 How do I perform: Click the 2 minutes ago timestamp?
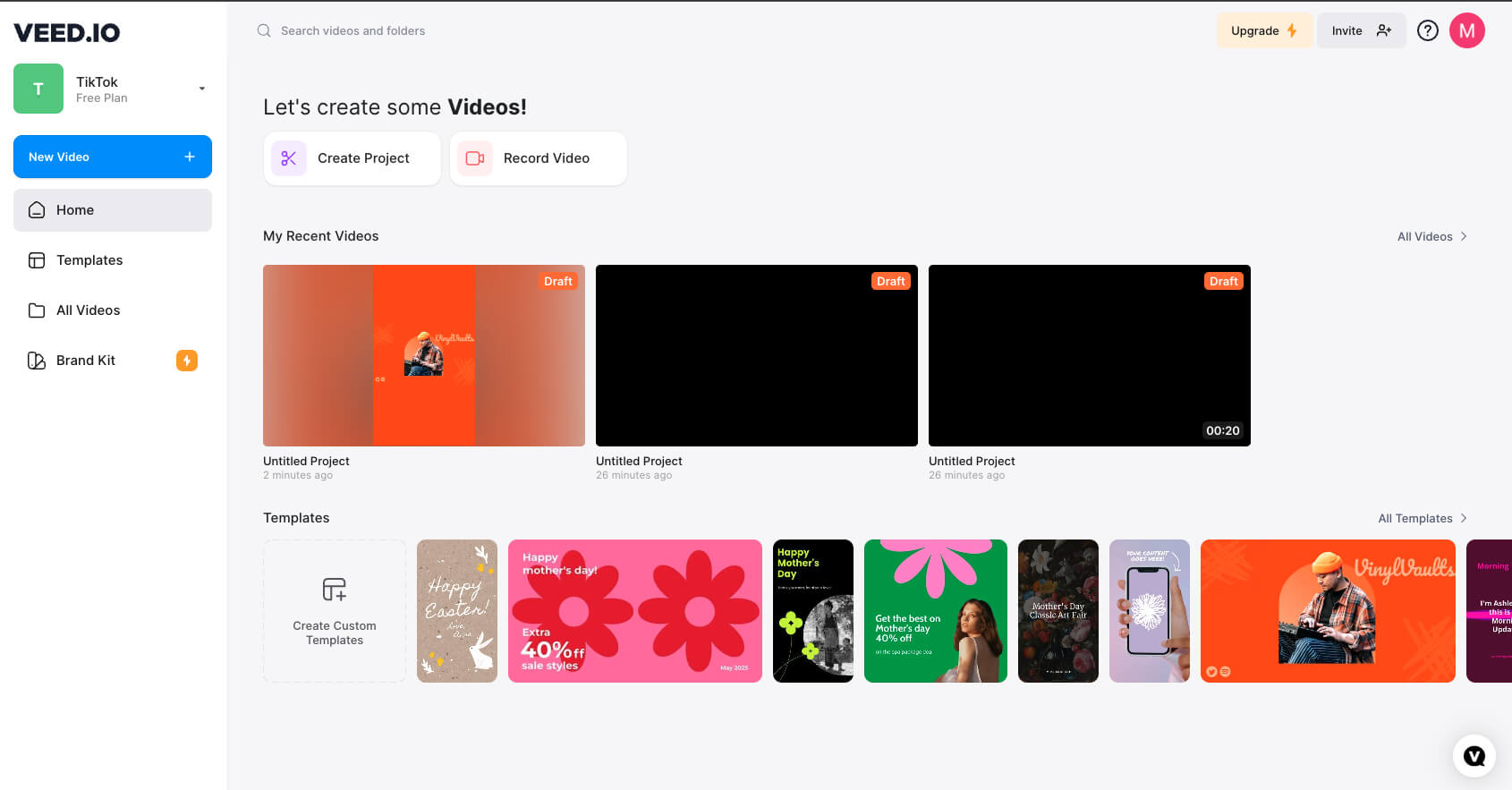pos(298,475)
